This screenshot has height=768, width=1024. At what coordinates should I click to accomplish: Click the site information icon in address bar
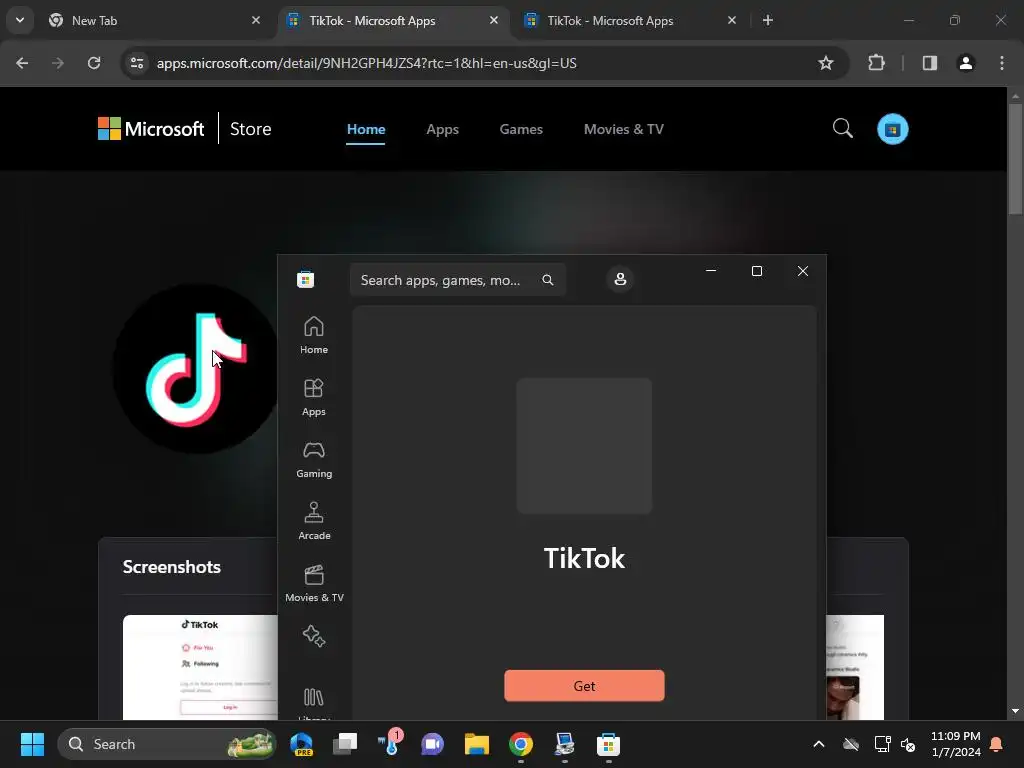coord(137,63)
